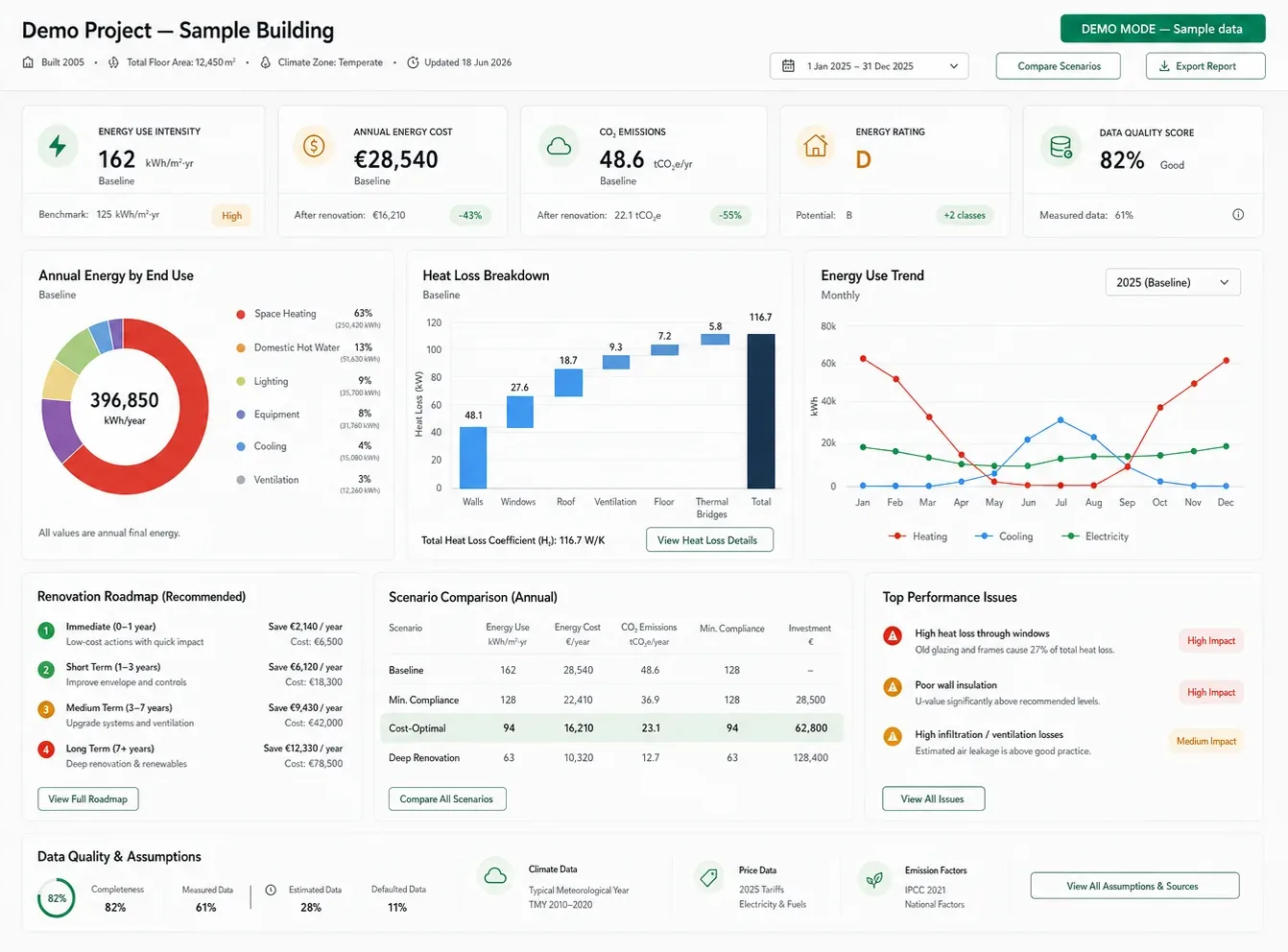Click the 396,850 kWh/year donut total
The image size is (1288, 952).
click(x=125, y=407)
